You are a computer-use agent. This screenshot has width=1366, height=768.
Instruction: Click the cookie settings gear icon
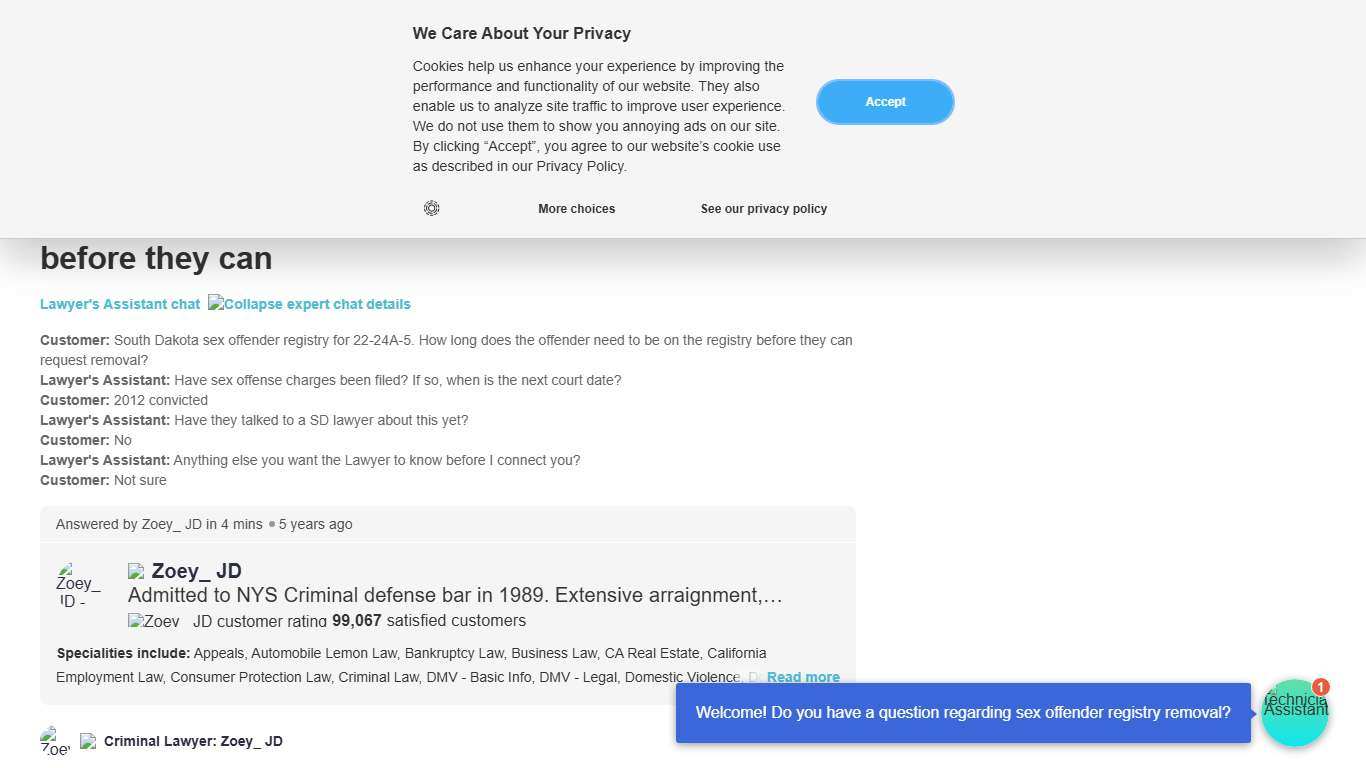pos(431,208)
